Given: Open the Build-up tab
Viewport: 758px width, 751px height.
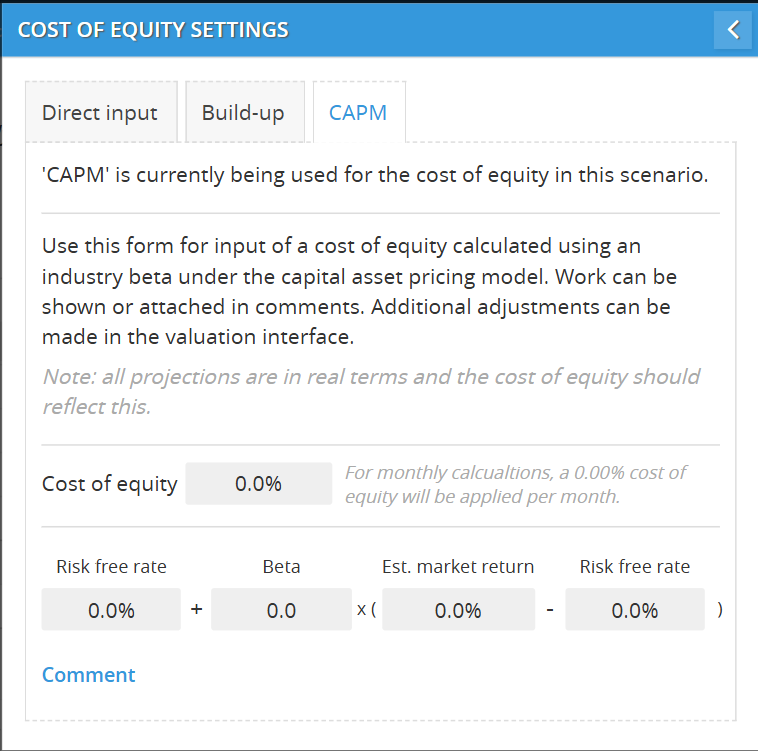Looking at the screenshot, I should pos(243,112).
